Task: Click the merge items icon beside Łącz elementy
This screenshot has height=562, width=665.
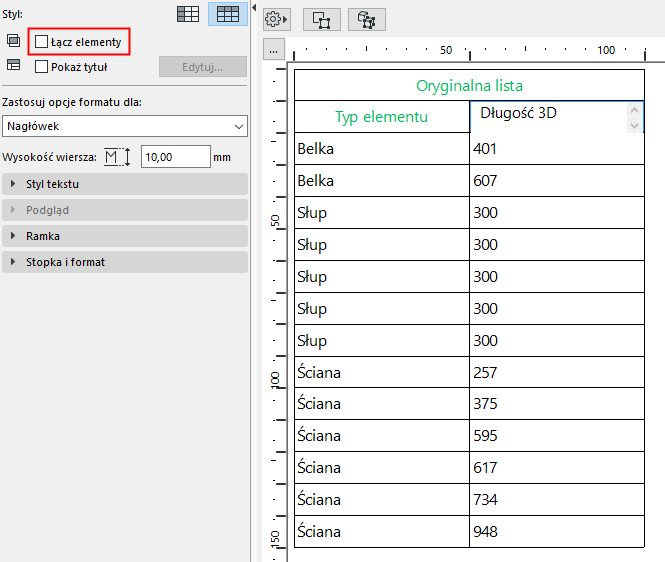Action: [14, 41]
